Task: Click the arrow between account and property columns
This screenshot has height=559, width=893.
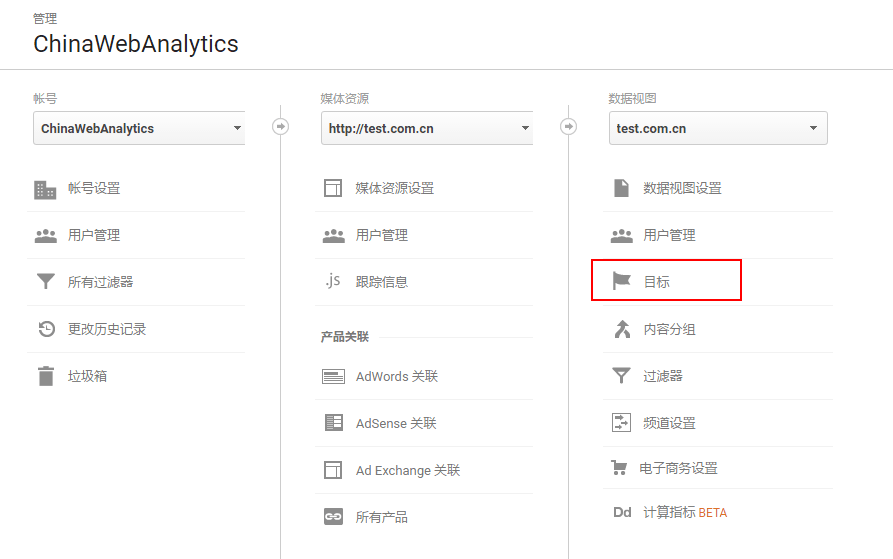Action: [281, 127]
